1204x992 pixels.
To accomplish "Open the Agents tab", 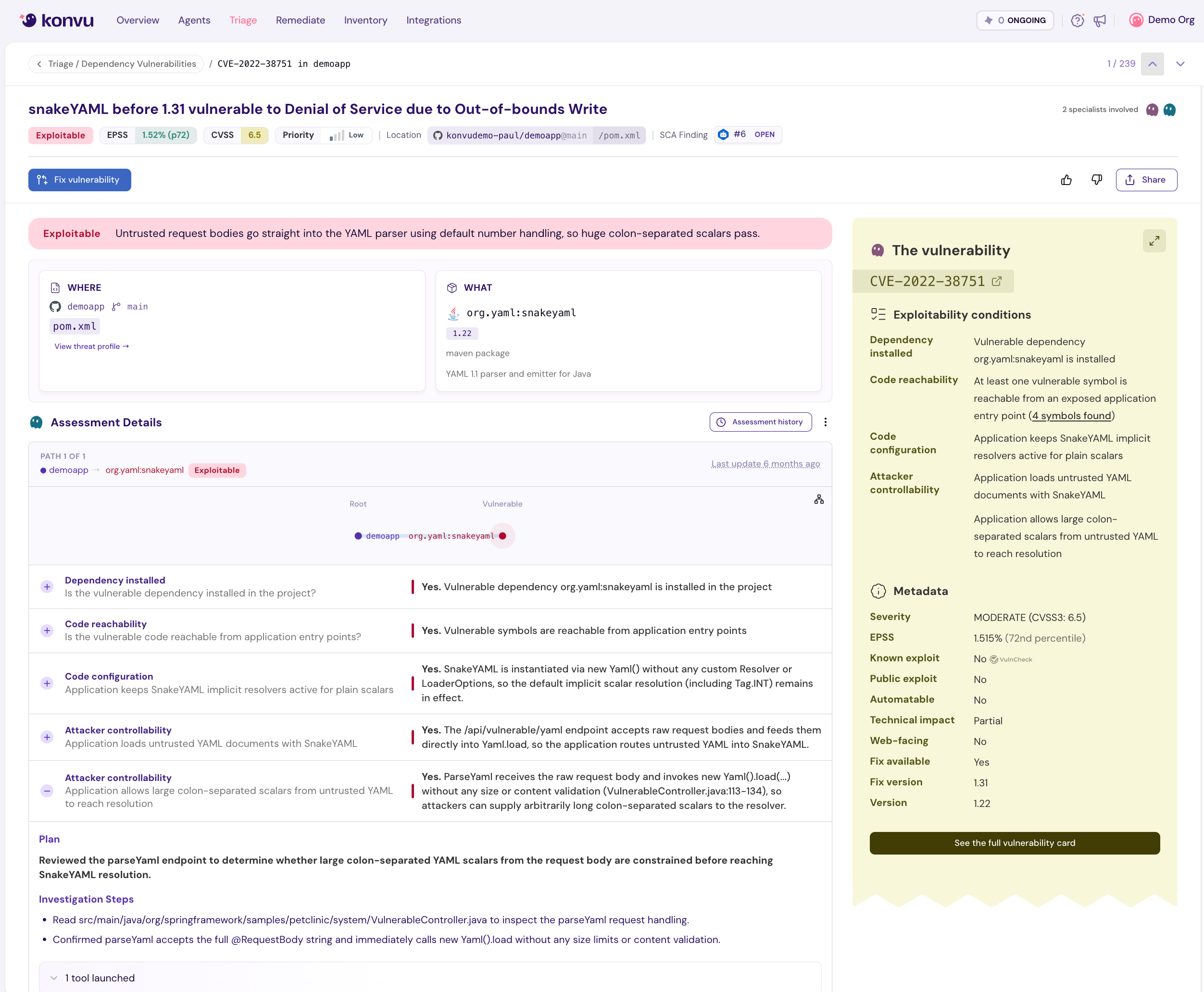I will click(x=194, y=21).
